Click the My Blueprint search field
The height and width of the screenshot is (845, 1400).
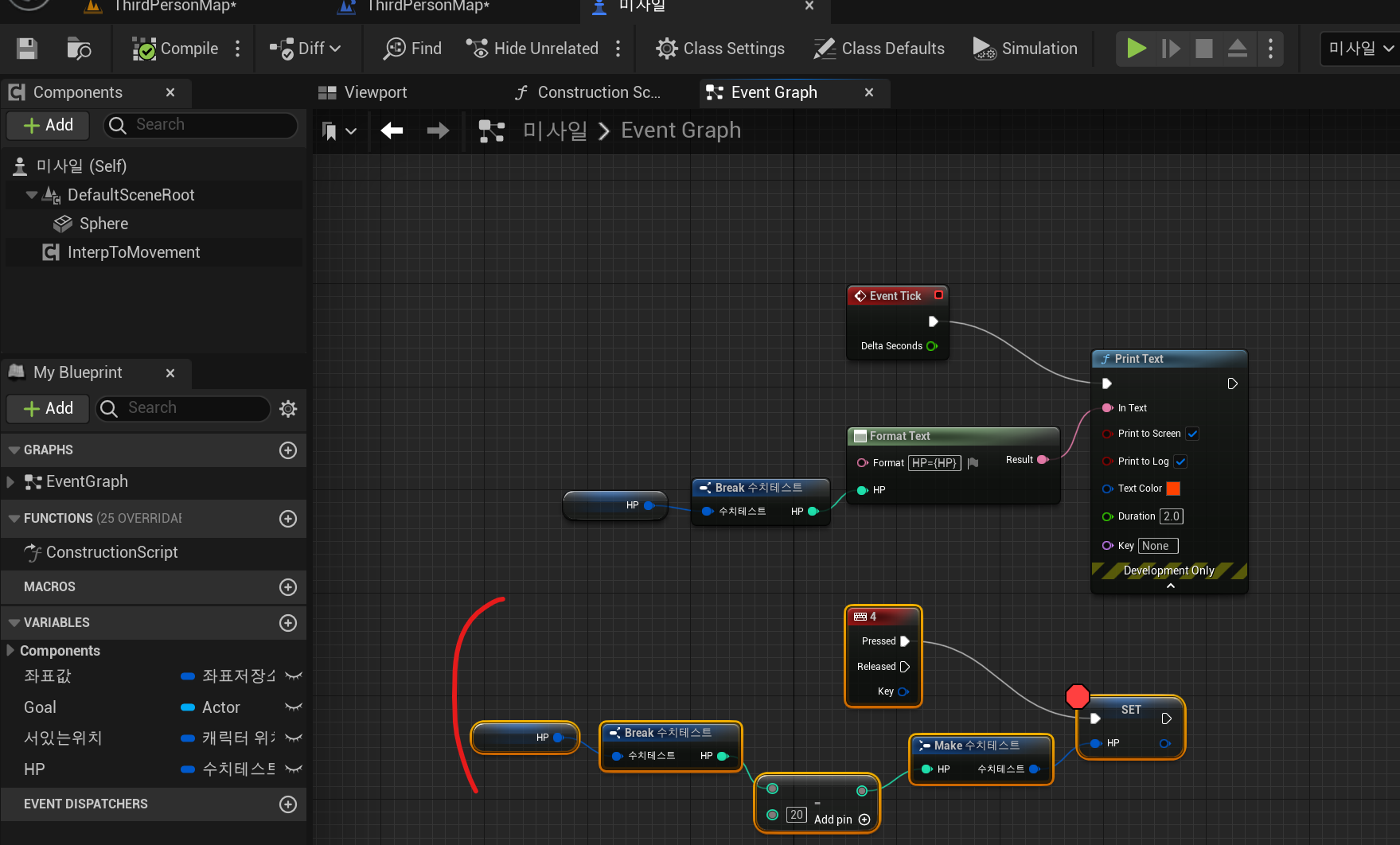(183, 408)
